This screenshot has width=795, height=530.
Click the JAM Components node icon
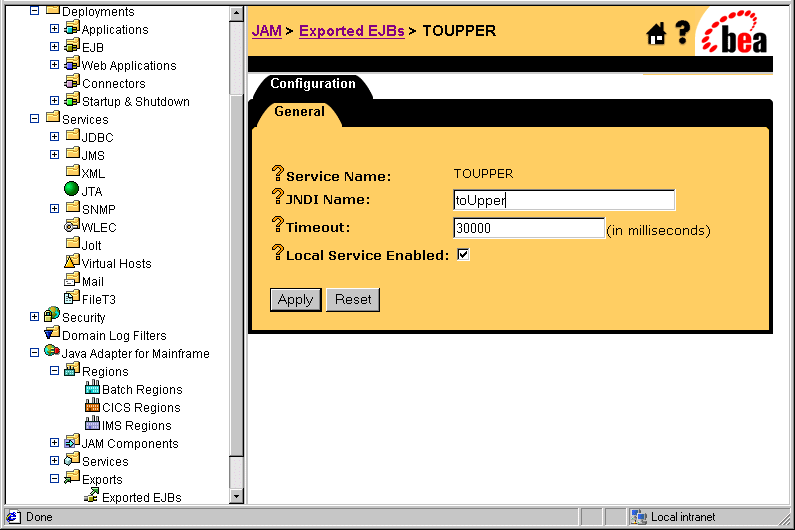[72, 441]
